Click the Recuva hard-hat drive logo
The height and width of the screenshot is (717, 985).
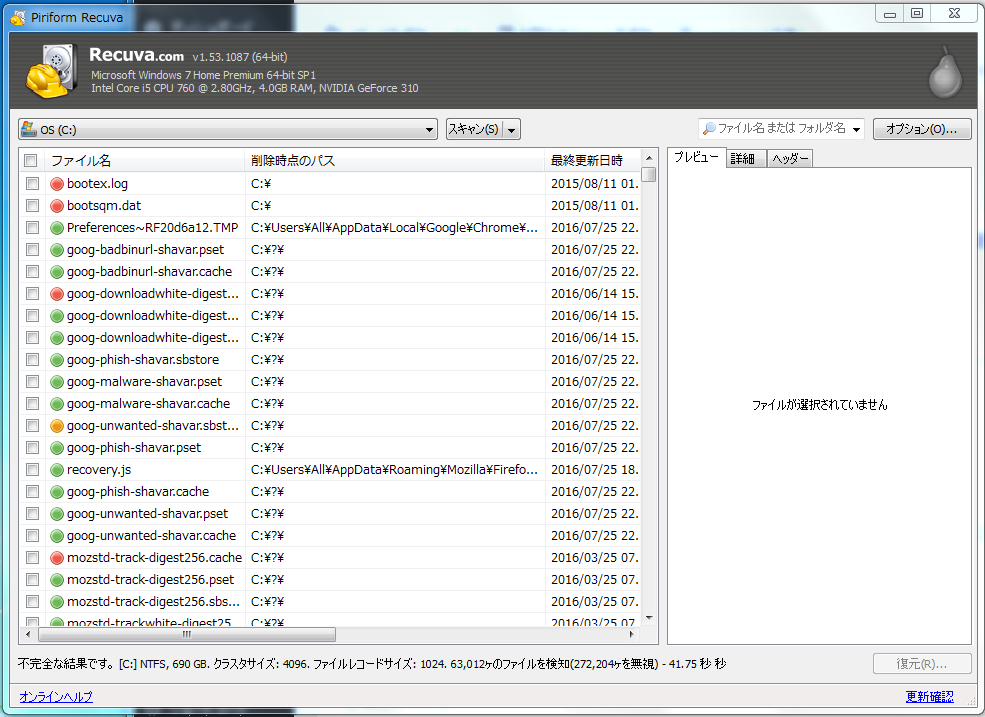52,71
